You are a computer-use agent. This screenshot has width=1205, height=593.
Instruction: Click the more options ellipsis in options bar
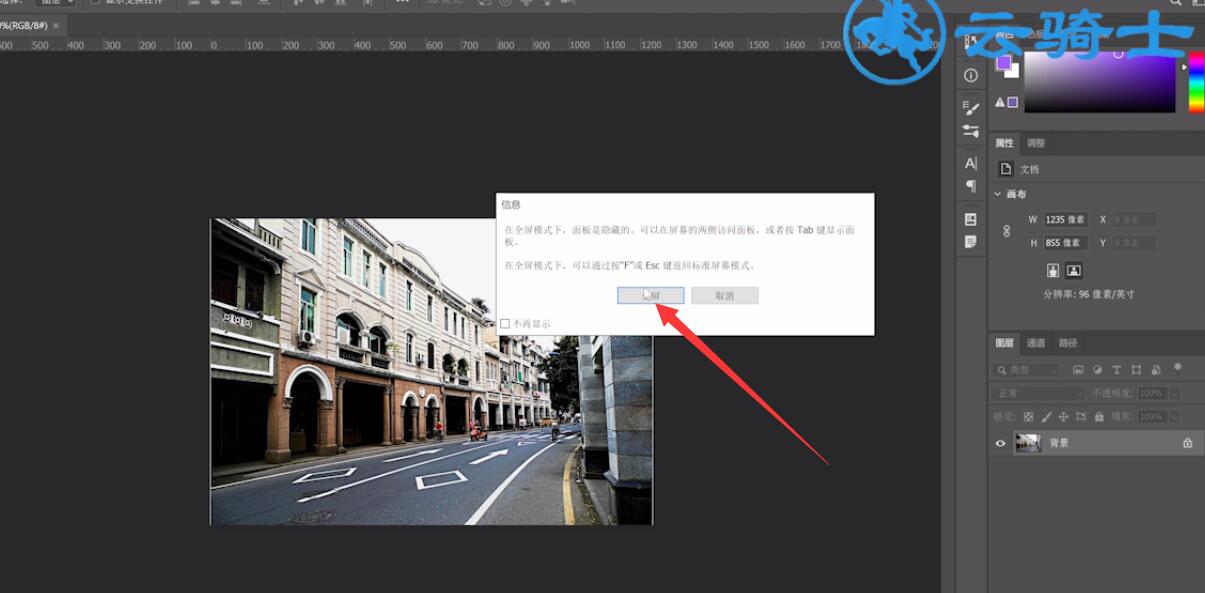(403, 3)
